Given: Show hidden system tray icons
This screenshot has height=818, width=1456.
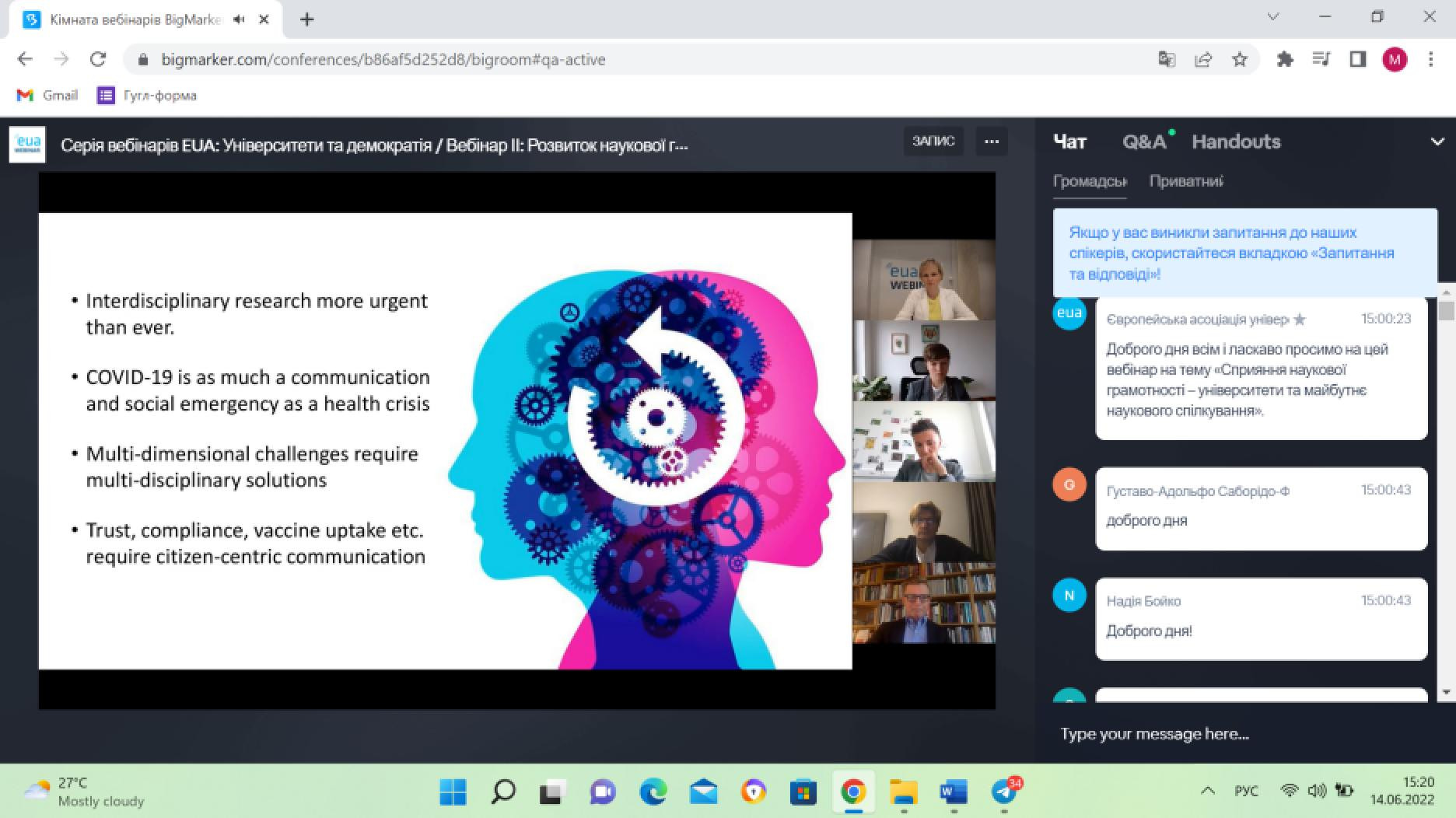Looking at the screenshot, I should (x=1207, y=792).
